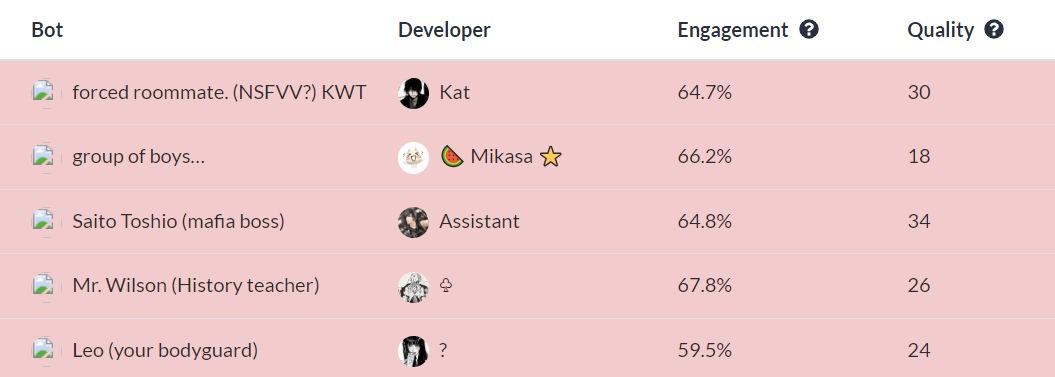Sort by the Bot column header
The height and width of the screenshot is (377, 1055).
[x=47, y=30]
